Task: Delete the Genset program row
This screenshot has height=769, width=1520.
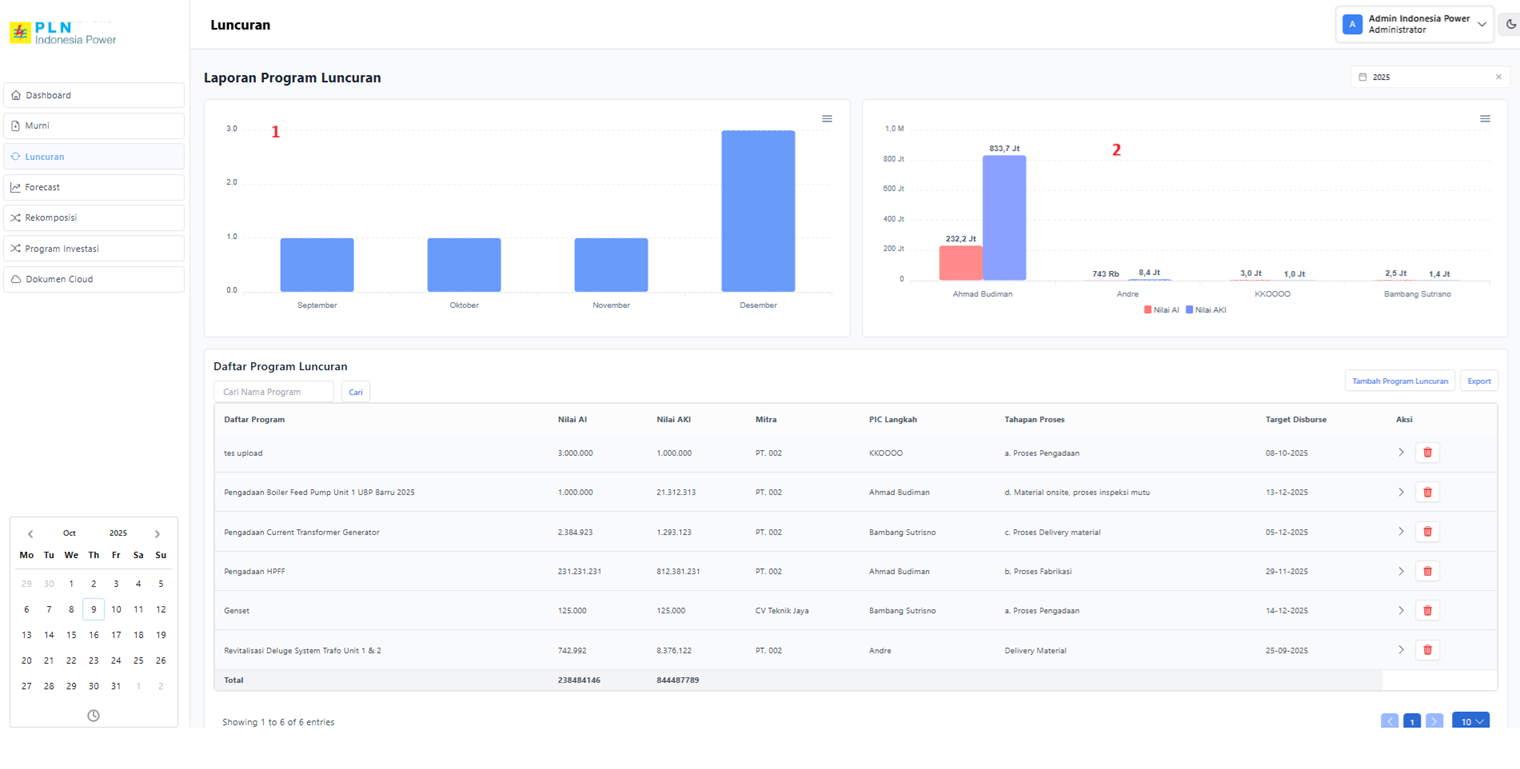Action: click(x=1427, y=610)
